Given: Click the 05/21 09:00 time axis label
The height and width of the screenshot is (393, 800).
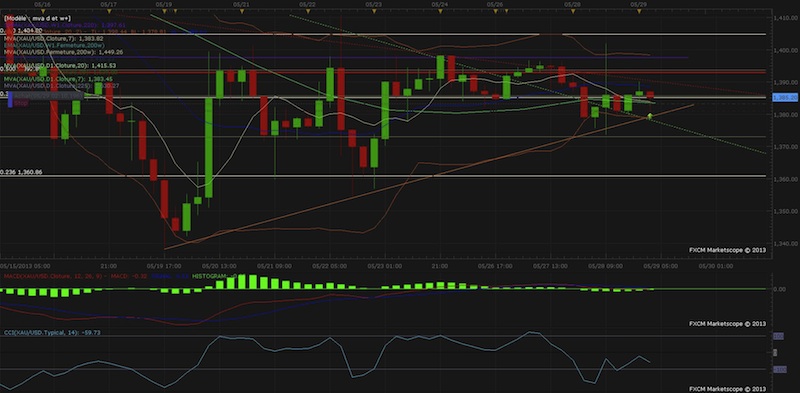Looking at the screenshot, I should (274, 266).
